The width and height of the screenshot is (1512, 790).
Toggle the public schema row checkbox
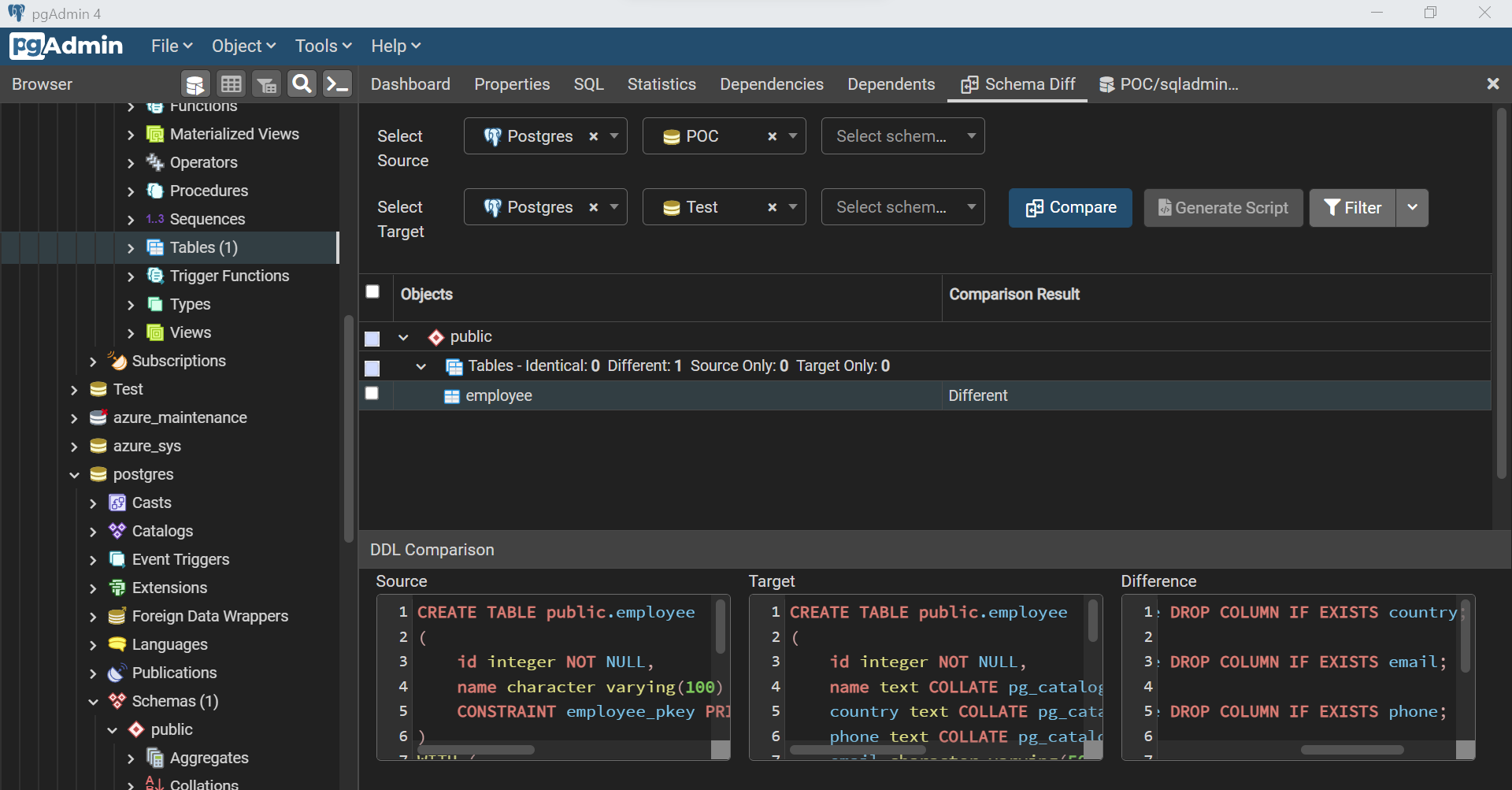tap(372, 339)
